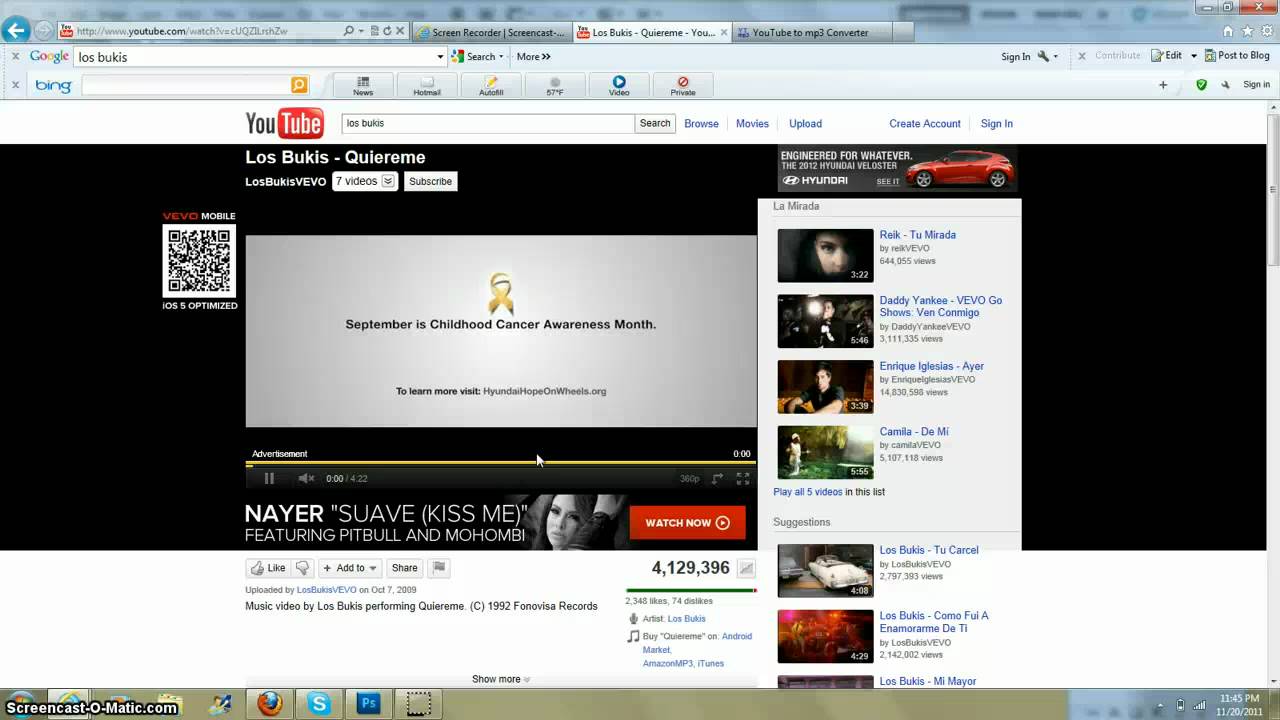Click the Bing search magnifier button
This screenshot has width=1280, height=720.
299,85
